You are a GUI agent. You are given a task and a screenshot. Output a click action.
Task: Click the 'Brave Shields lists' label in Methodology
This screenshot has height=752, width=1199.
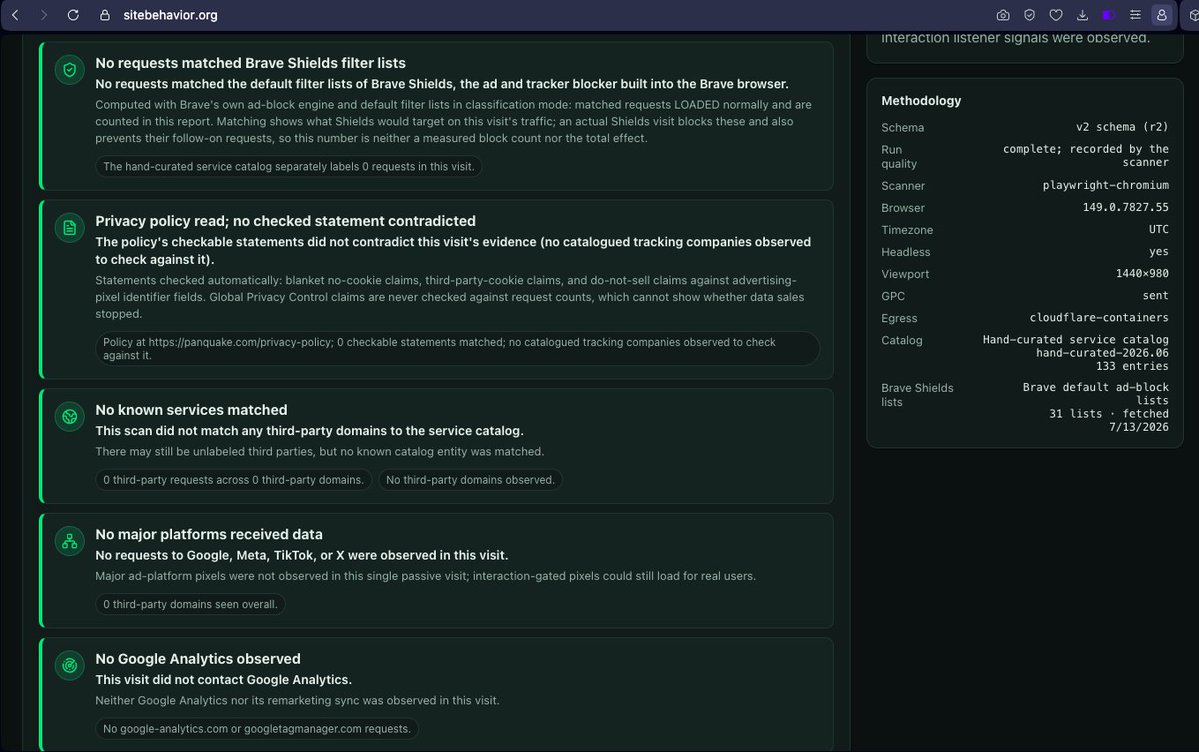917,395
